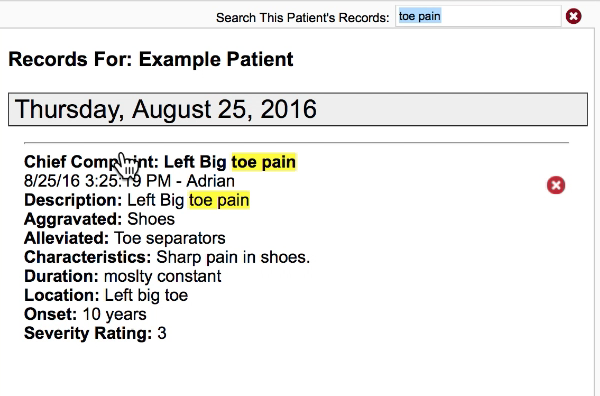Open the Chief Complaint: Left Big toe pain heading
600x396 pixels.
[x=160, y=162]
